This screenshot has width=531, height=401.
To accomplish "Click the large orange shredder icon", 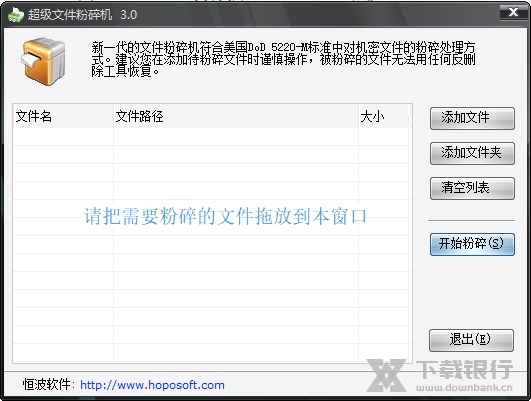I will [x=43, y=61].
